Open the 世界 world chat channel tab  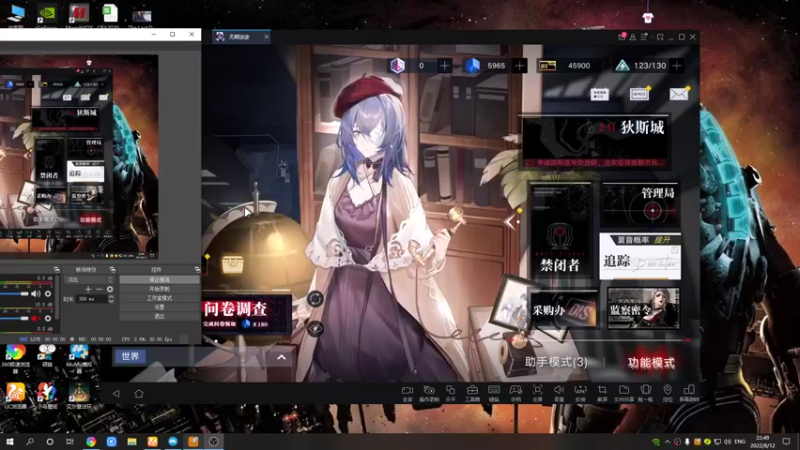(130, 357)
